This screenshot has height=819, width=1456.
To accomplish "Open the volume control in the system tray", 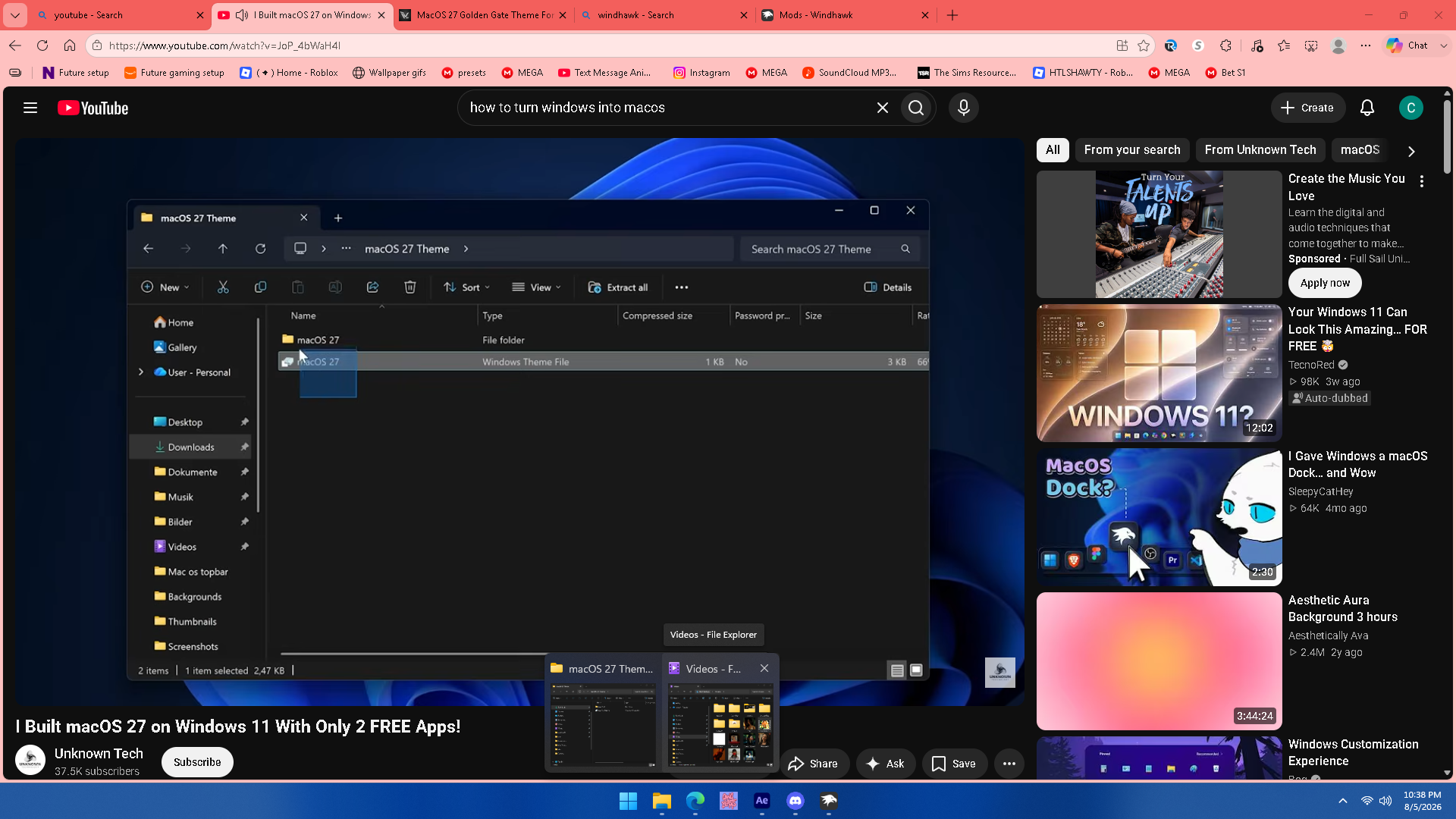I will click(x=1385, y=801).
